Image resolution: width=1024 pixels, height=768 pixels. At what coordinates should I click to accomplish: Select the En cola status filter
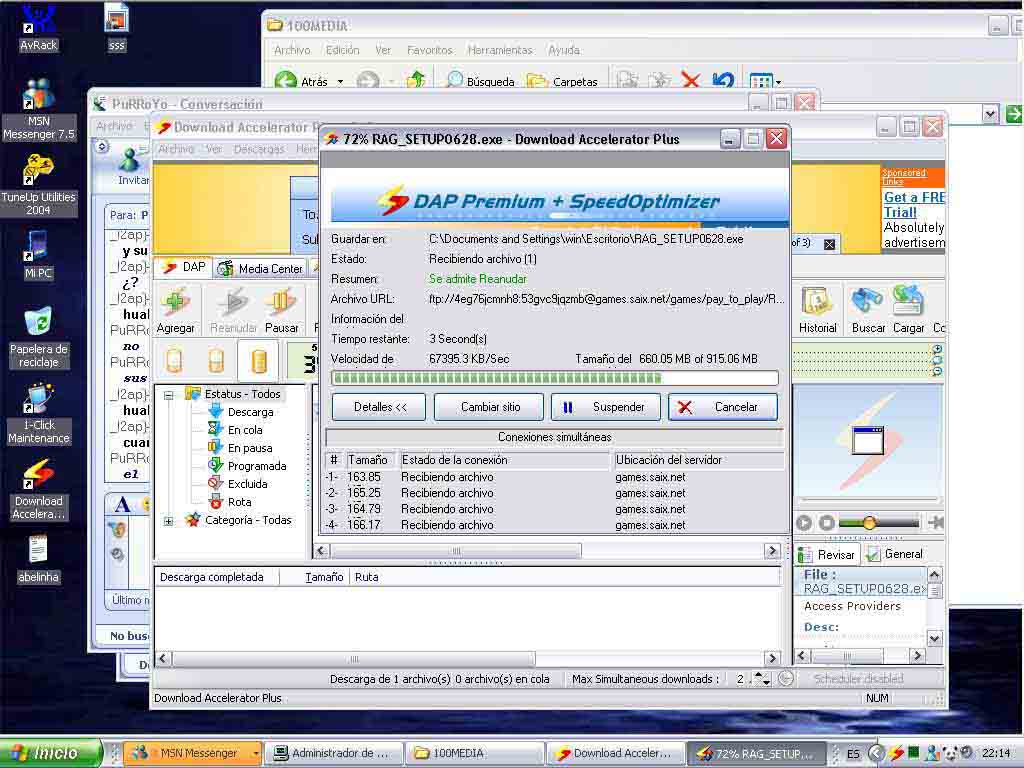click(x=235, y=430)
